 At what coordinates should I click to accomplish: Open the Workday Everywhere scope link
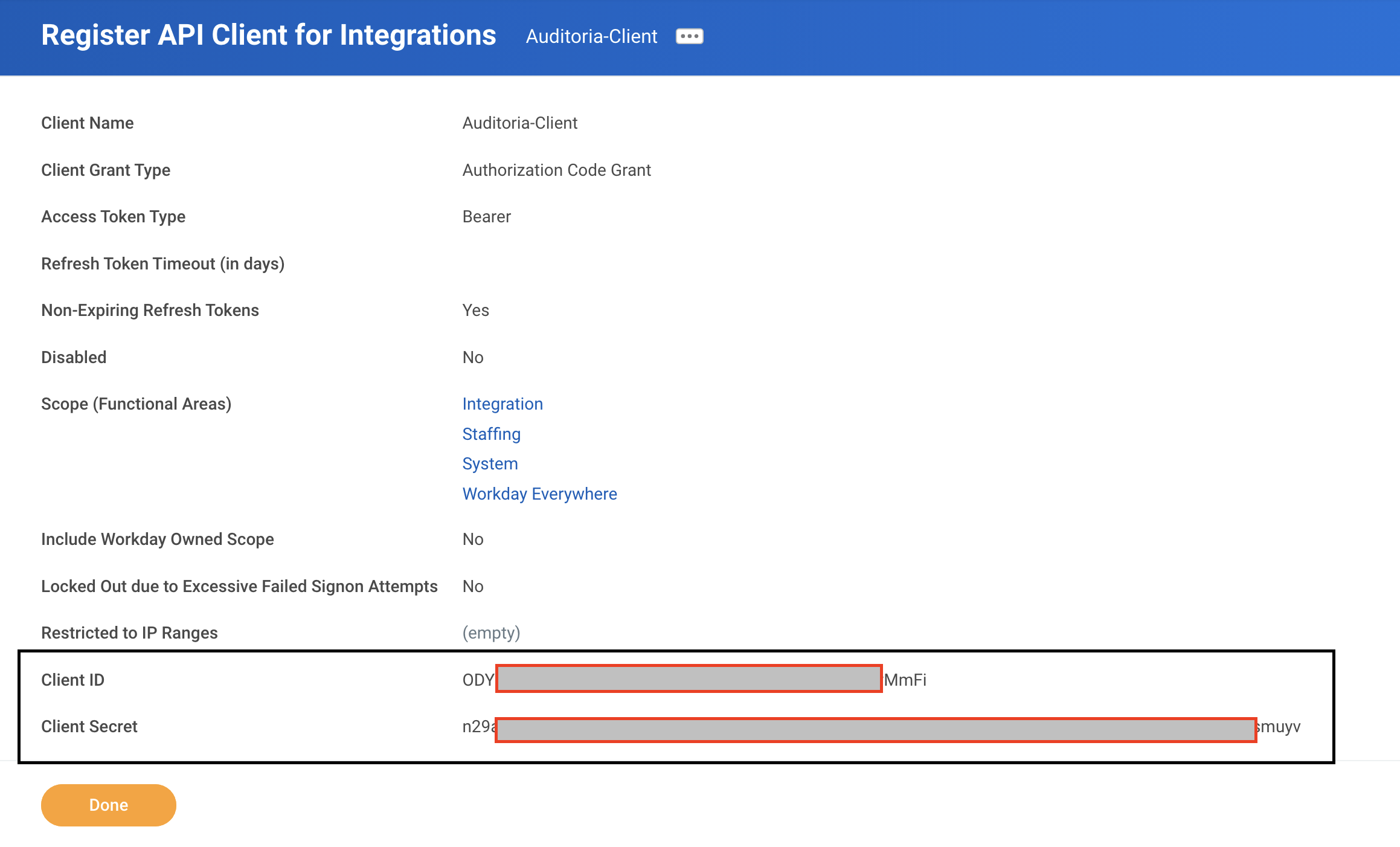click(539, 494)
